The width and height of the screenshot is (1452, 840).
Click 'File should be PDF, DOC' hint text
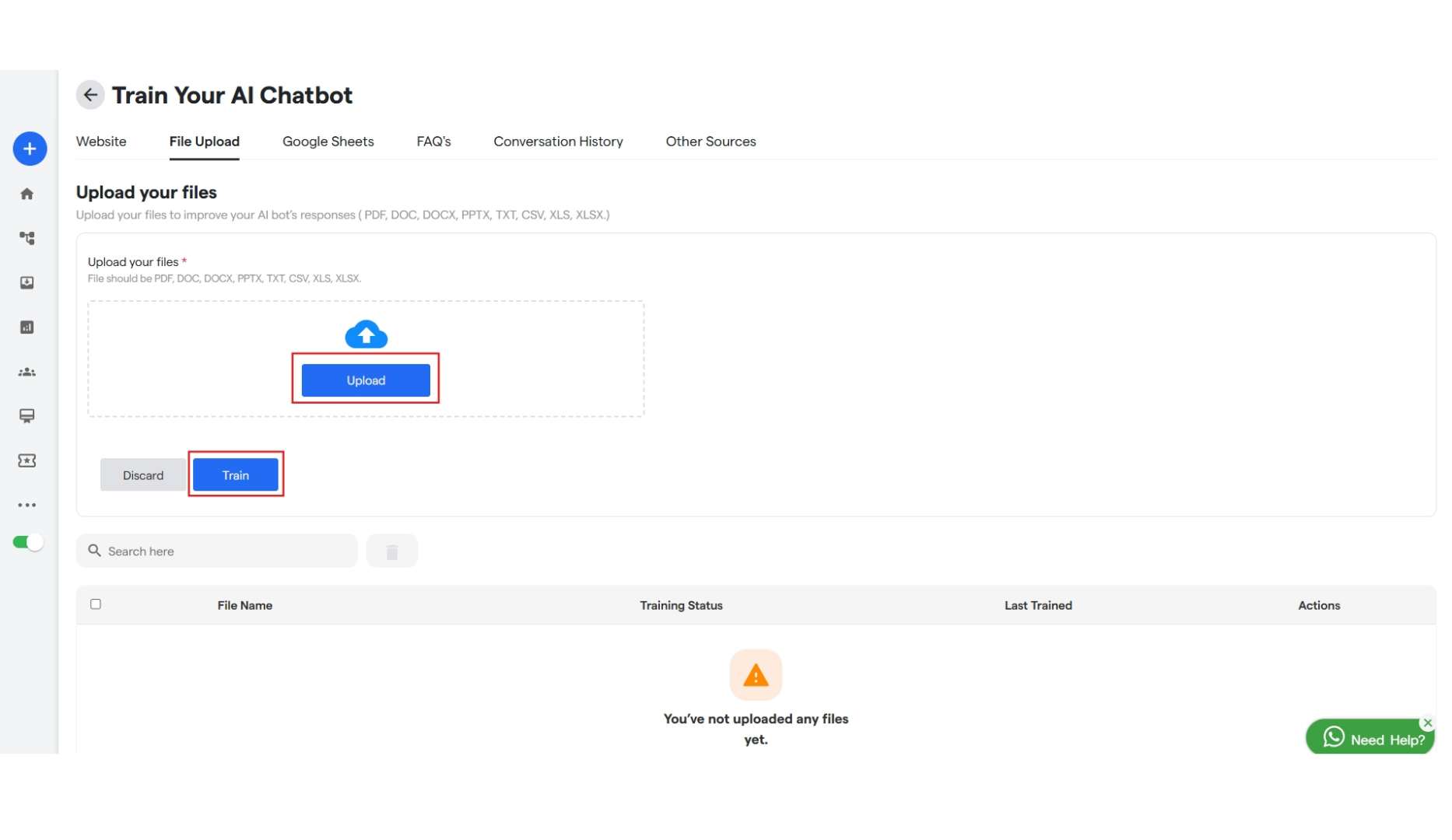(x=224, y=278)
